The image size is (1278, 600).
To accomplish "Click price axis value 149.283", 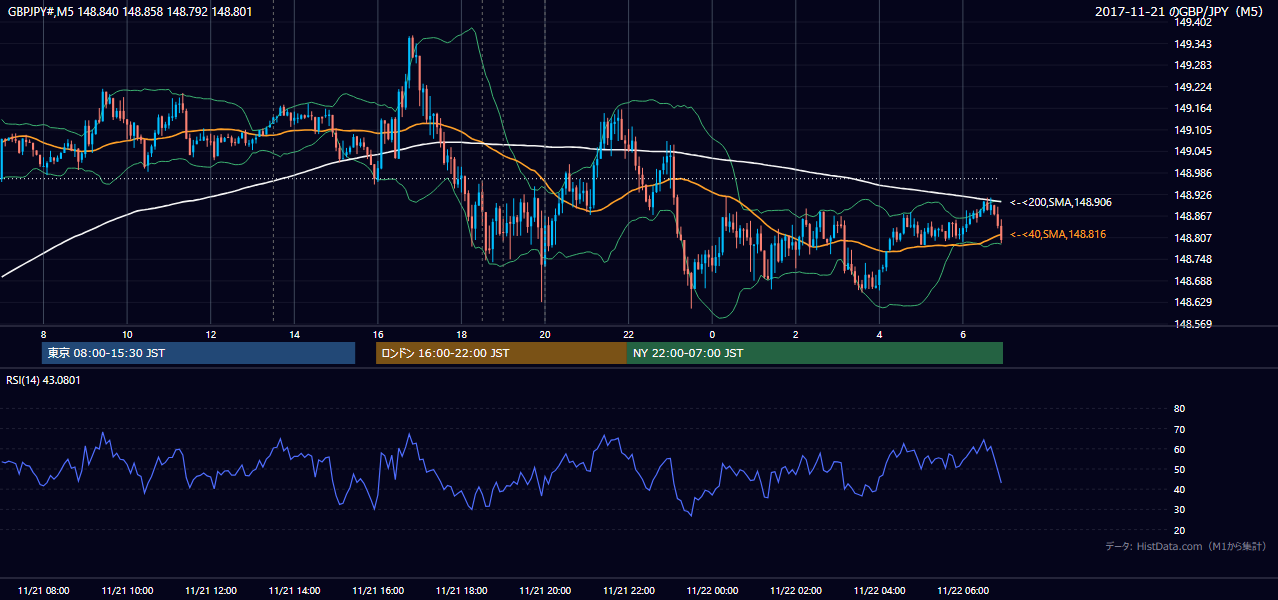I will (1192, 65).
